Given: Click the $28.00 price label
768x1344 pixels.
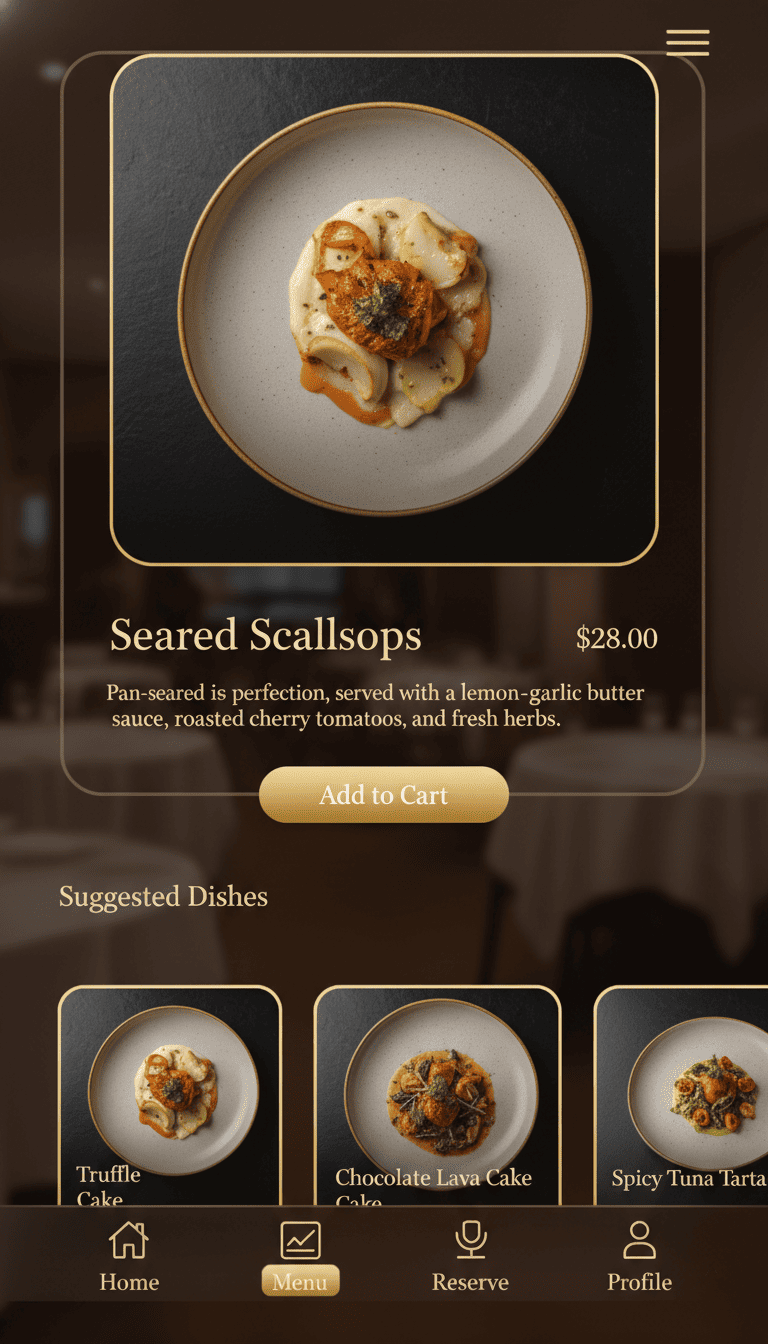Looking at the screenshot, I should pos(617,639).
